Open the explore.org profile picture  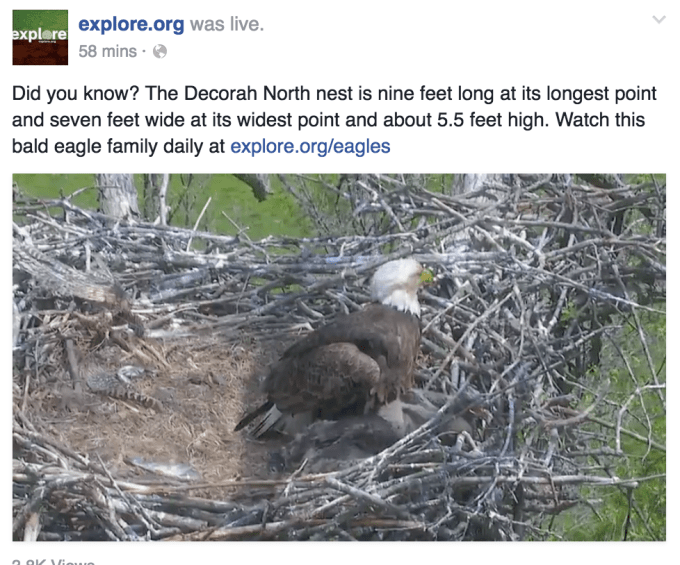tap(40, 37)
